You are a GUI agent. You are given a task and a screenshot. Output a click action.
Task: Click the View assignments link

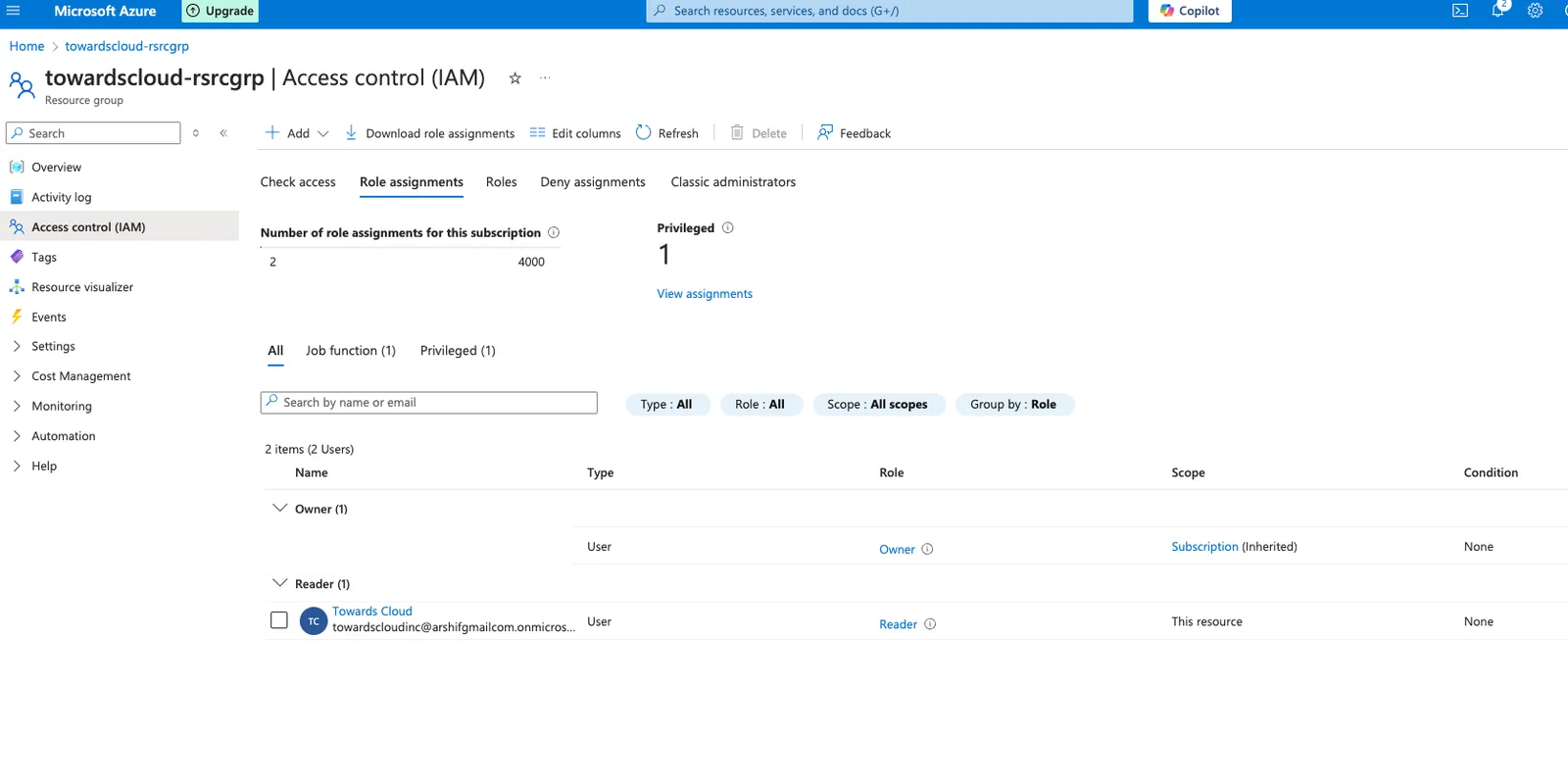705,294
